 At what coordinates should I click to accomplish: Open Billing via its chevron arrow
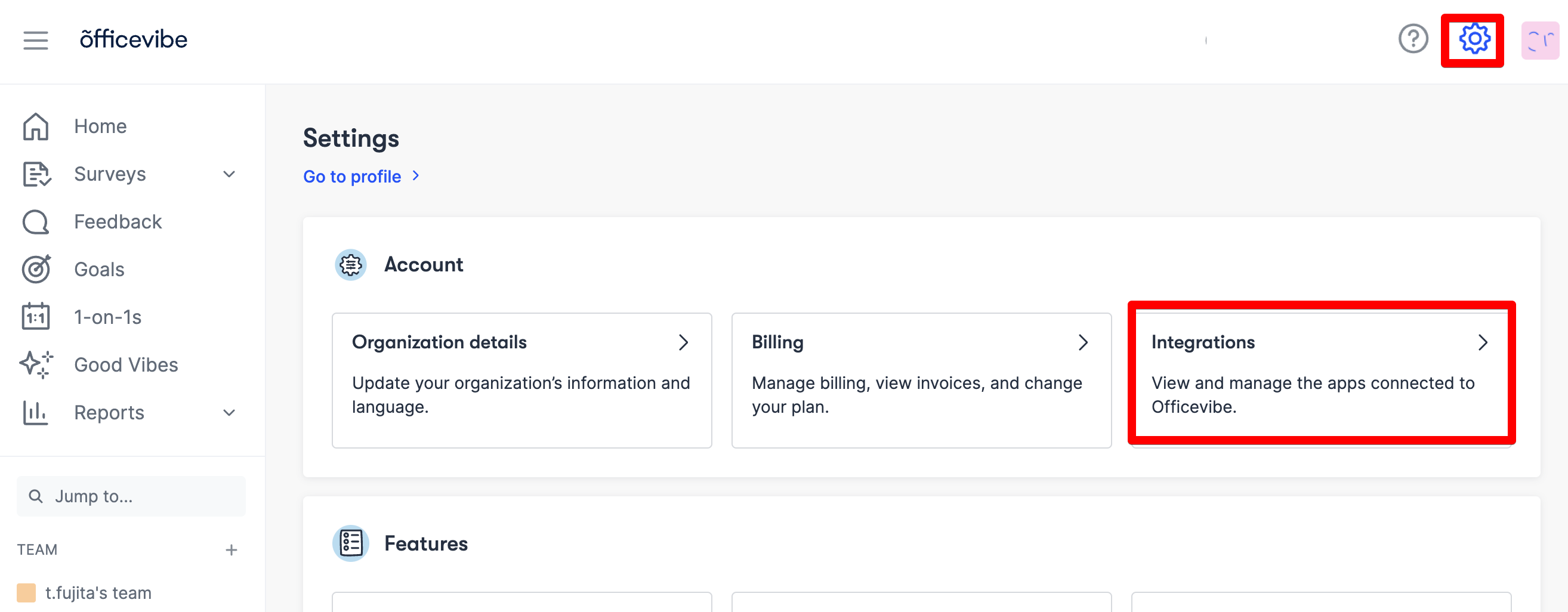coord(1082,342)
